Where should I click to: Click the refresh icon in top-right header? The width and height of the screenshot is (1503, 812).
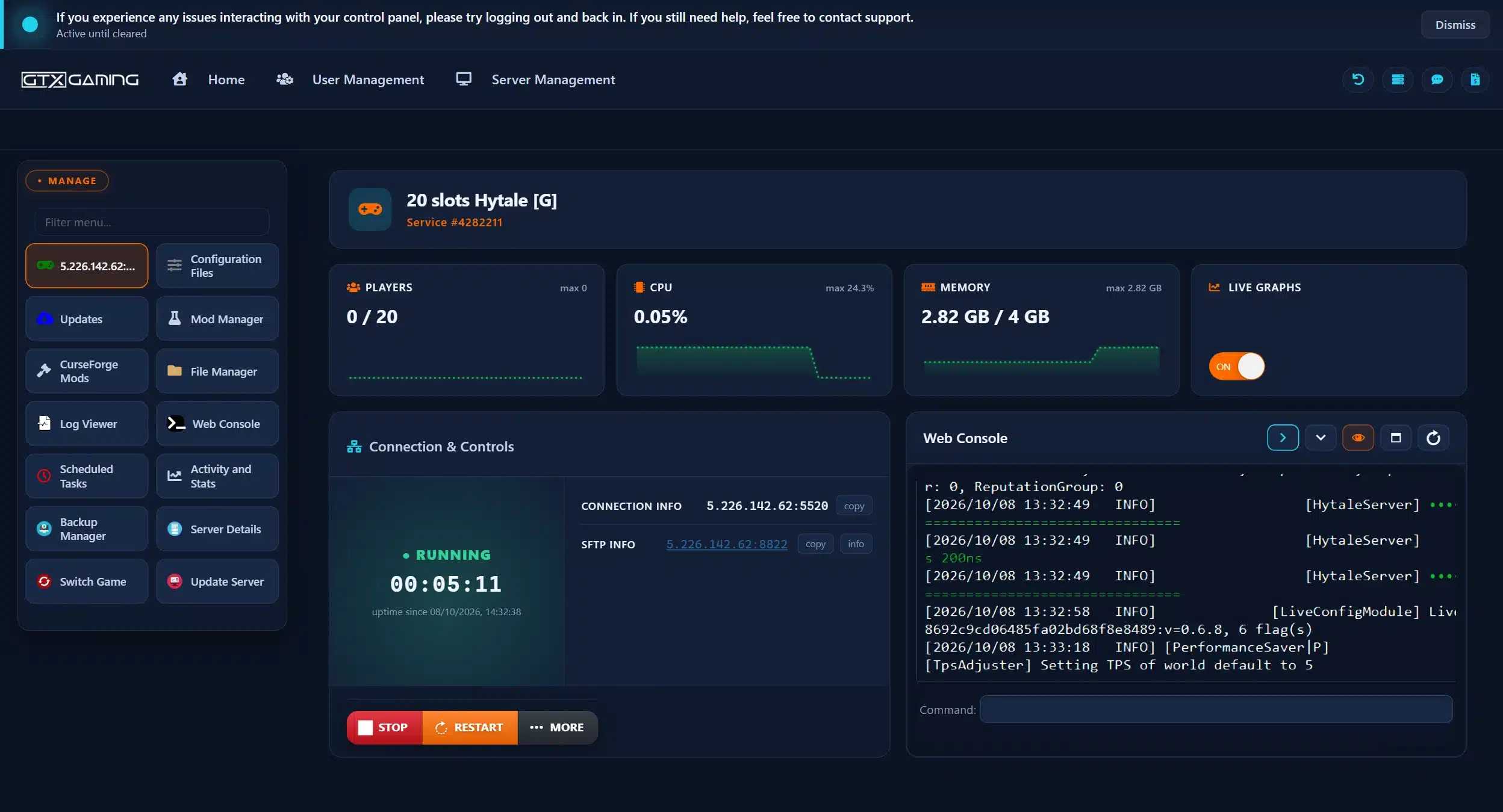tap(1358, 79)
